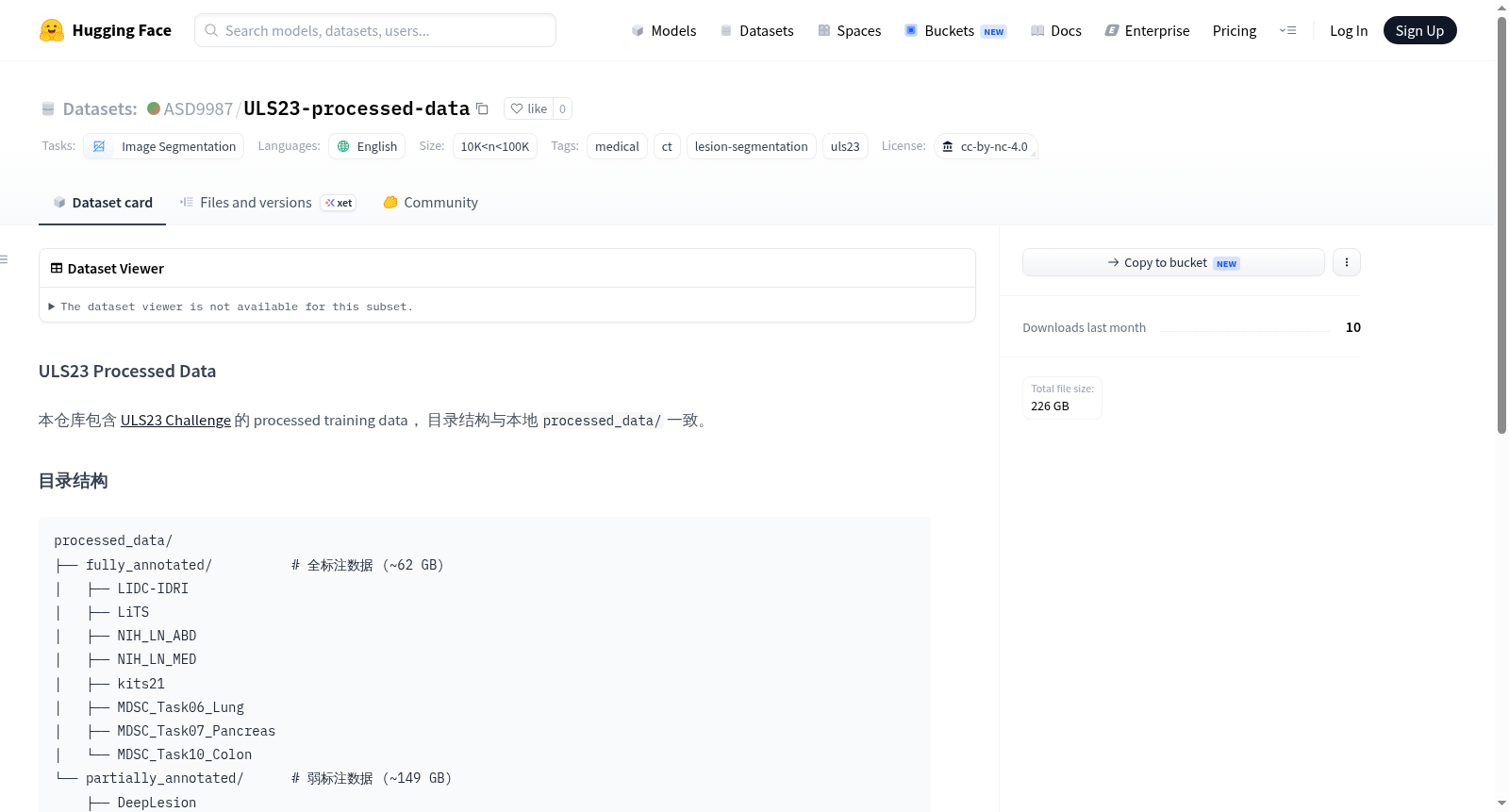Select the Image Segmentation task tag

coord(164,146)
